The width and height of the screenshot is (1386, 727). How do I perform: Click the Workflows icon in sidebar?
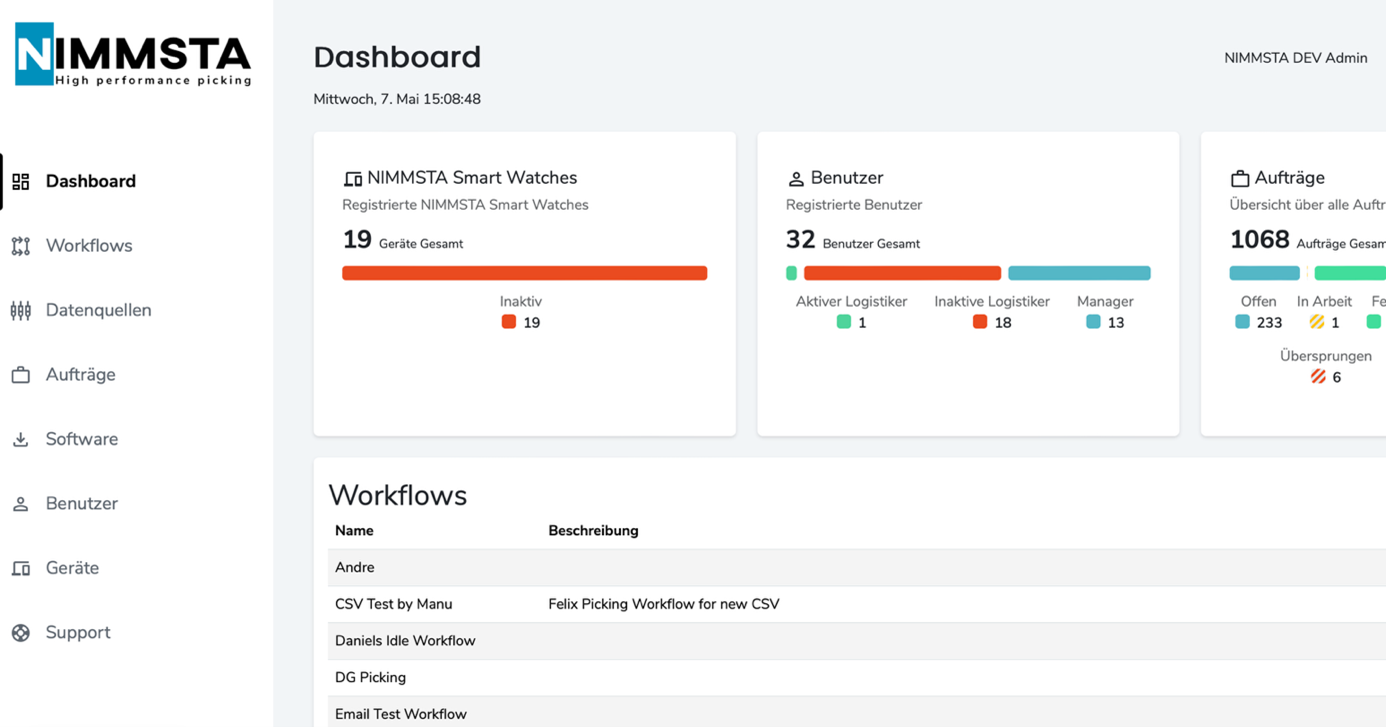pos(20,246)
